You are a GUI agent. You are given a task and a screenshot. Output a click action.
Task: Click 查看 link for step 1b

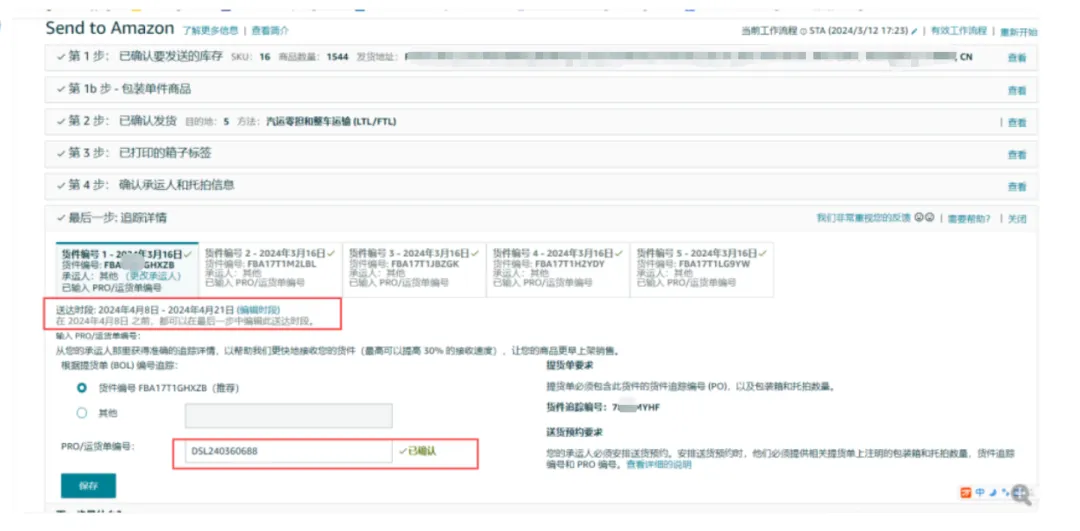tap(1017, 90)
